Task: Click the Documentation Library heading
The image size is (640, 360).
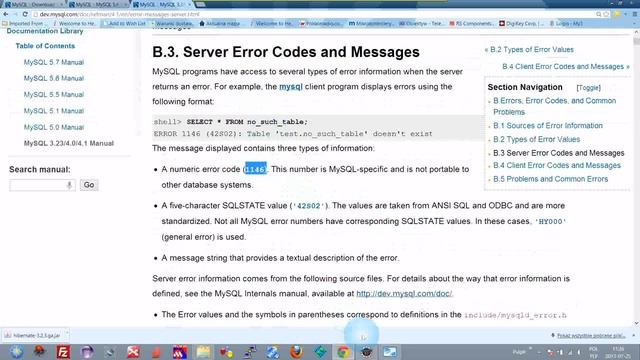Action: click(45, 31)
